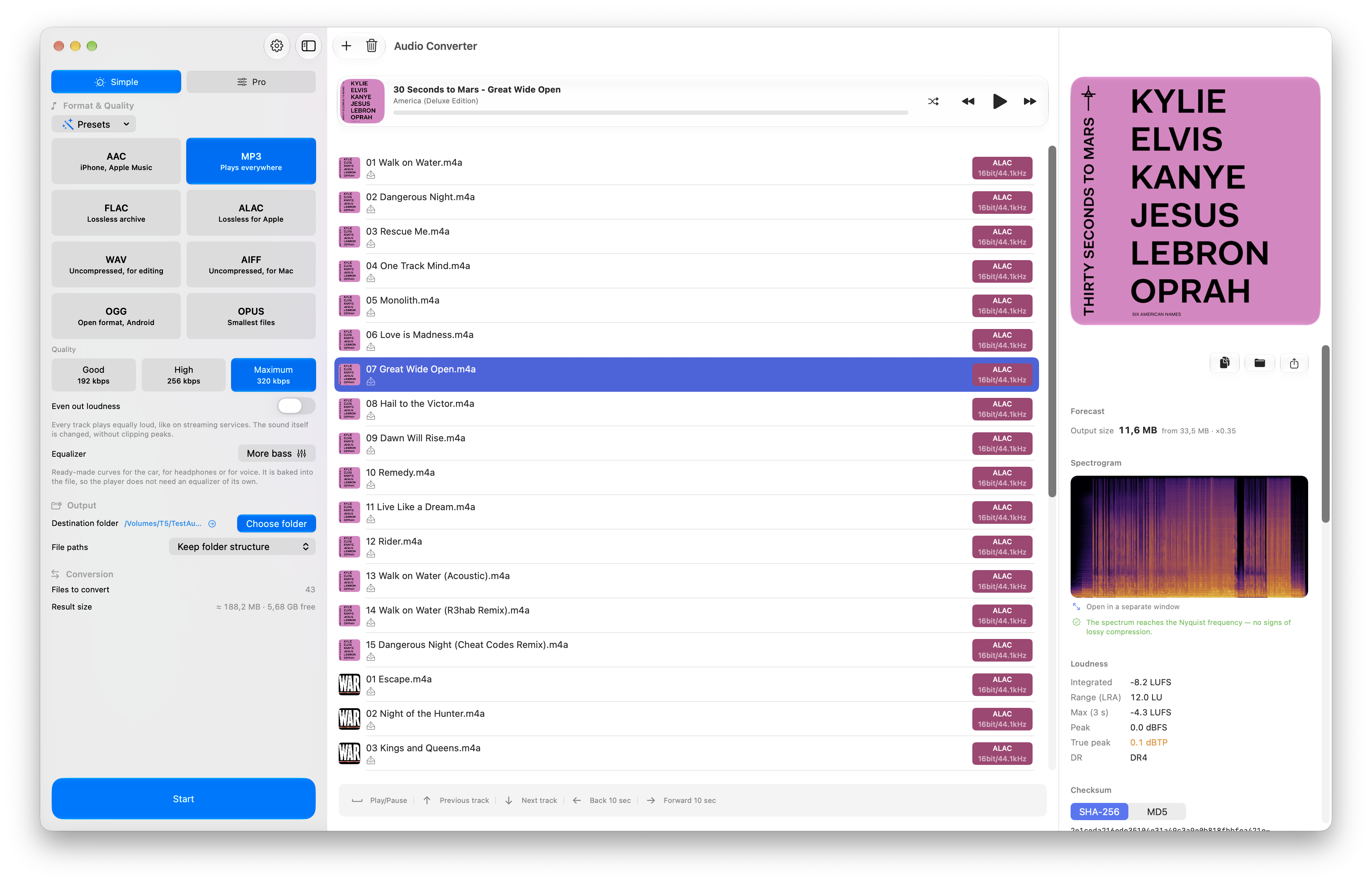Click the destination folder reveal arrow icon
1372x884 pixels.
[x=212, y=523]
